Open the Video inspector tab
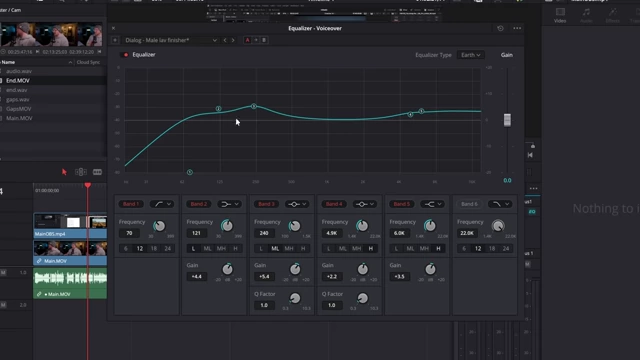The width and height of the screenshot is (640, 360). coord(560,16)
